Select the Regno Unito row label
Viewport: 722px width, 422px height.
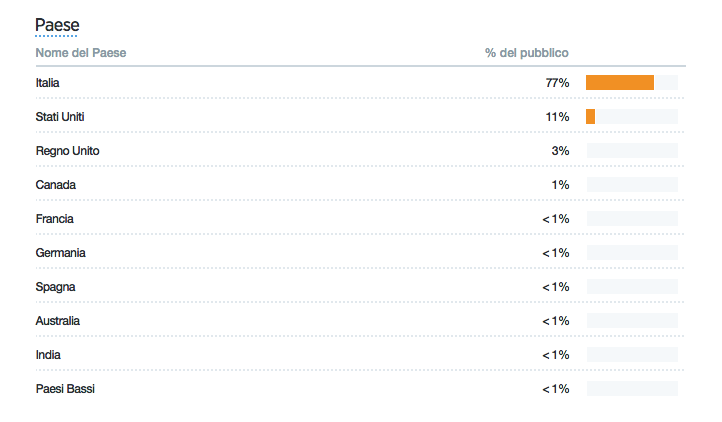[x=67, y=151]
